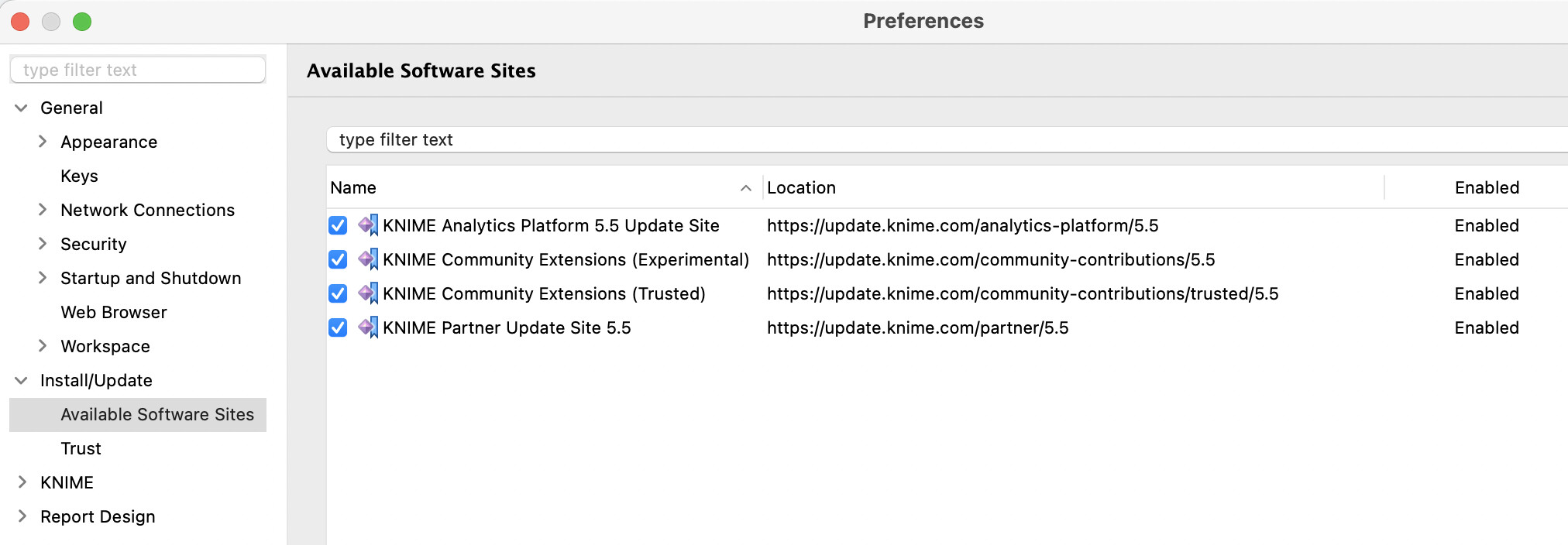Uncheck Community Extensions (Trusted) site checkbox
Viewport: 1568px width, 545px height.
[338, 293]
